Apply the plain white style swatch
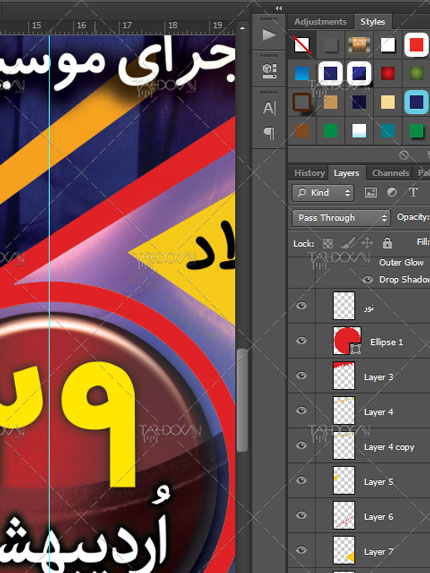This screenshot has width=430, height=573. [388, 45]
